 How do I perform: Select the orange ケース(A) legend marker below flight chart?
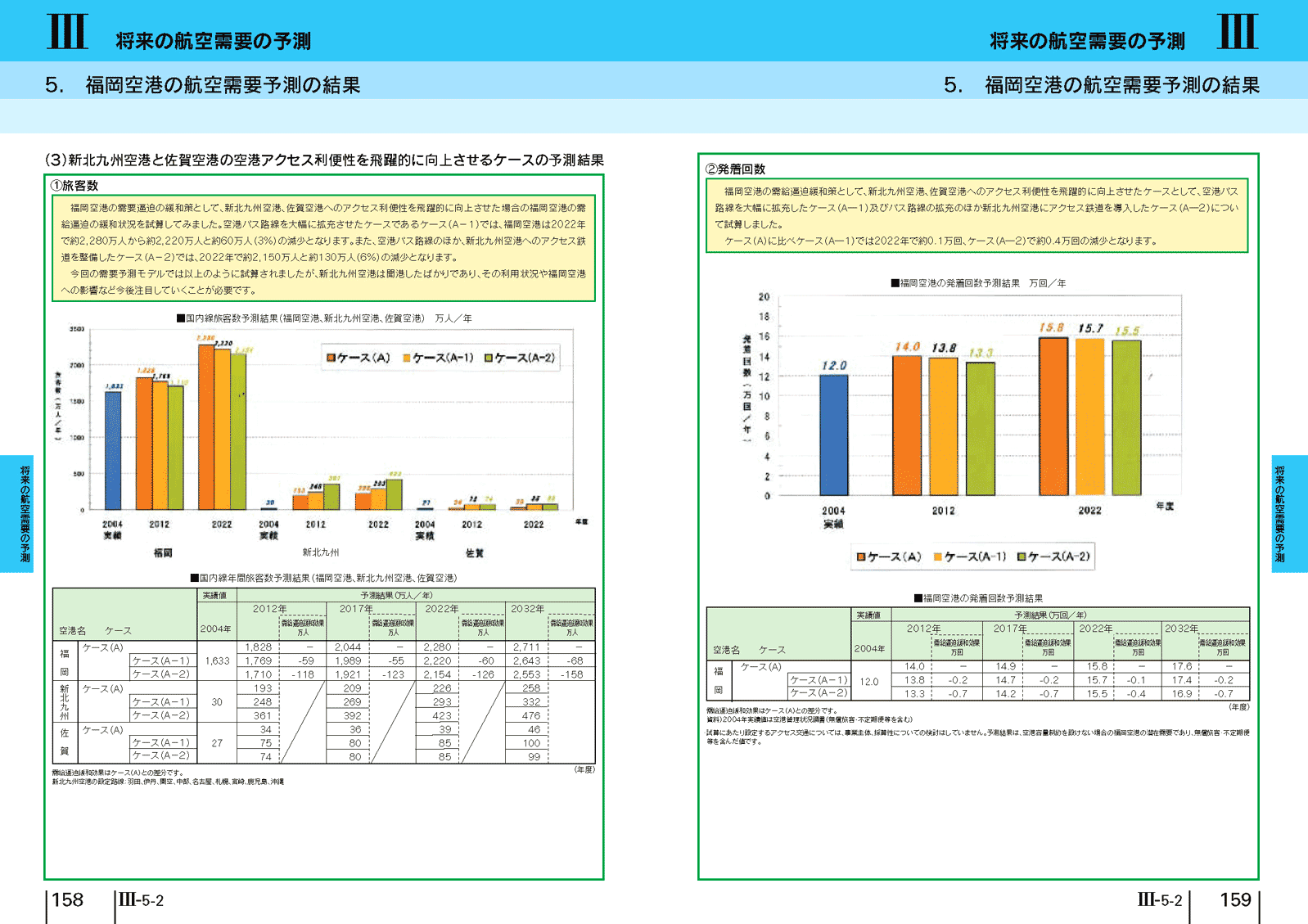click(861, 557)
